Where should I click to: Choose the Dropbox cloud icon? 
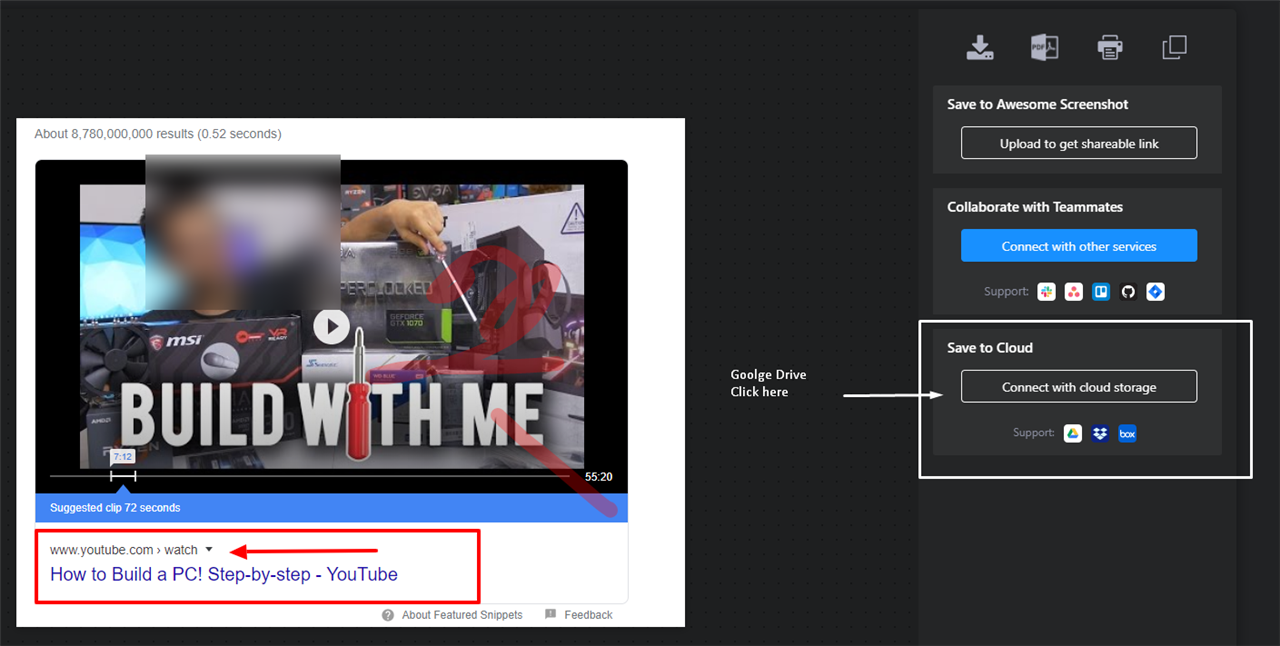[1100, 433]
